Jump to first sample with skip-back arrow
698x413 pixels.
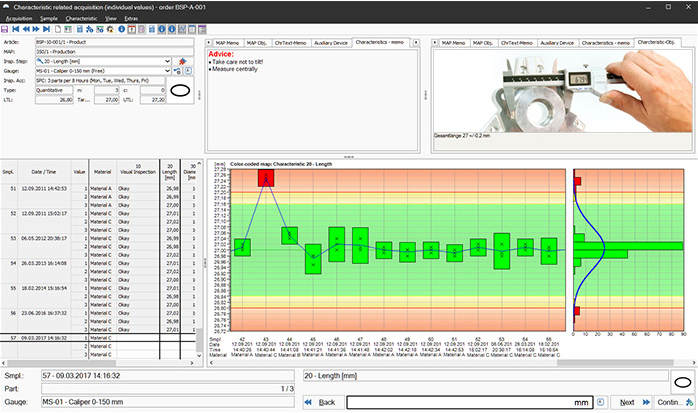[16, 29]
